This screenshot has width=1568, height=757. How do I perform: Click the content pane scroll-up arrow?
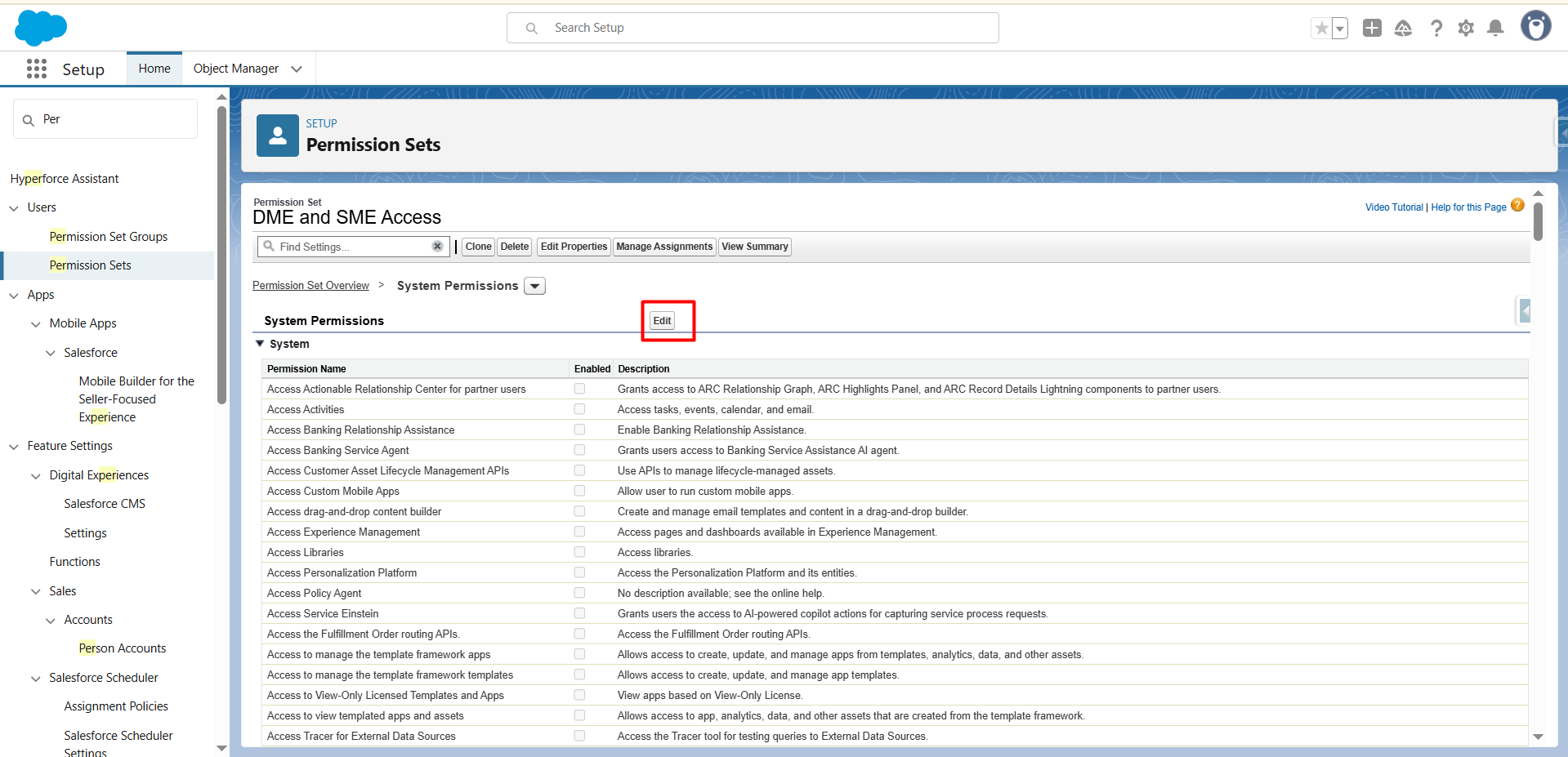pos(1538,194)
